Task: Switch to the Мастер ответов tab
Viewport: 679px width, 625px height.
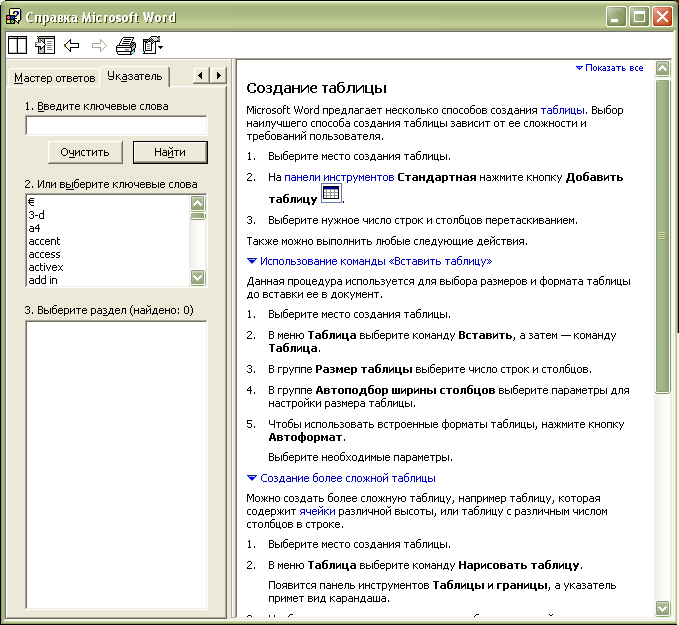Action: [55, 78]
